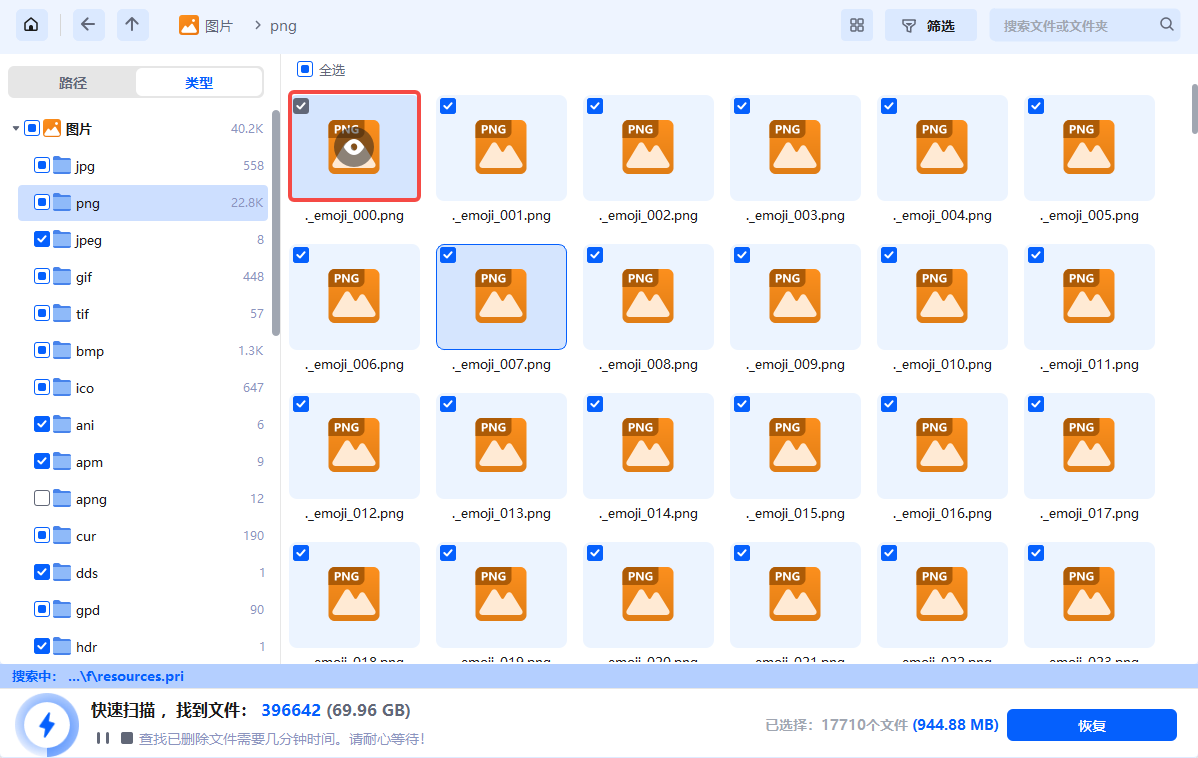Uncheck the _emoji_012.png checkbox
This screenshot has width=1198, height=758.
point(301,404)
